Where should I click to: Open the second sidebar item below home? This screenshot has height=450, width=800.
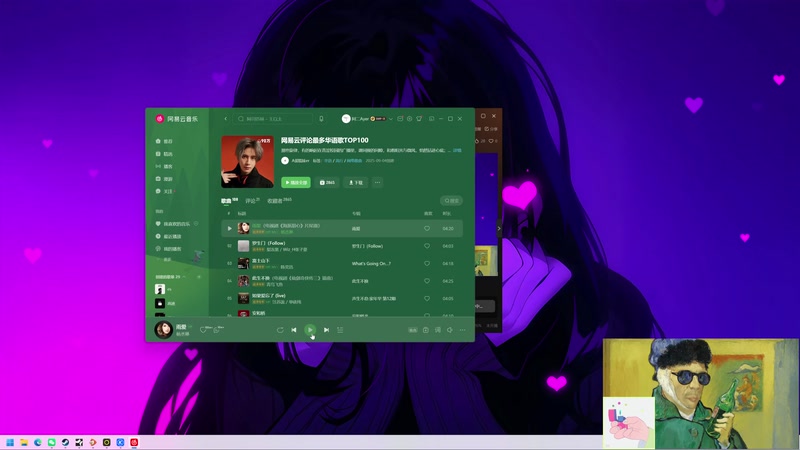pos(164,154)
